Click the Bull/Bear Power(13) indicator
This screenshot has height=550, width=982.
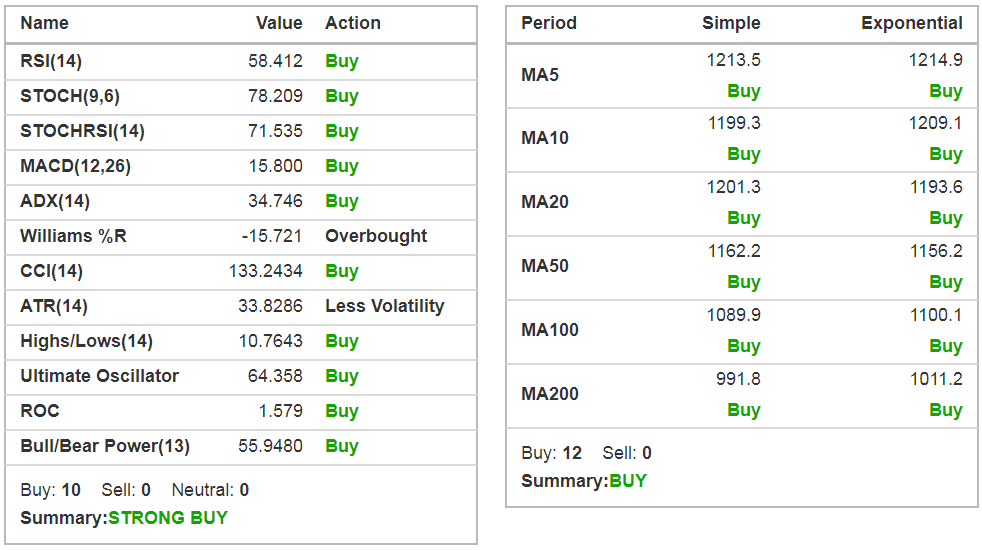pyautogui.click(x=105, y=446)
